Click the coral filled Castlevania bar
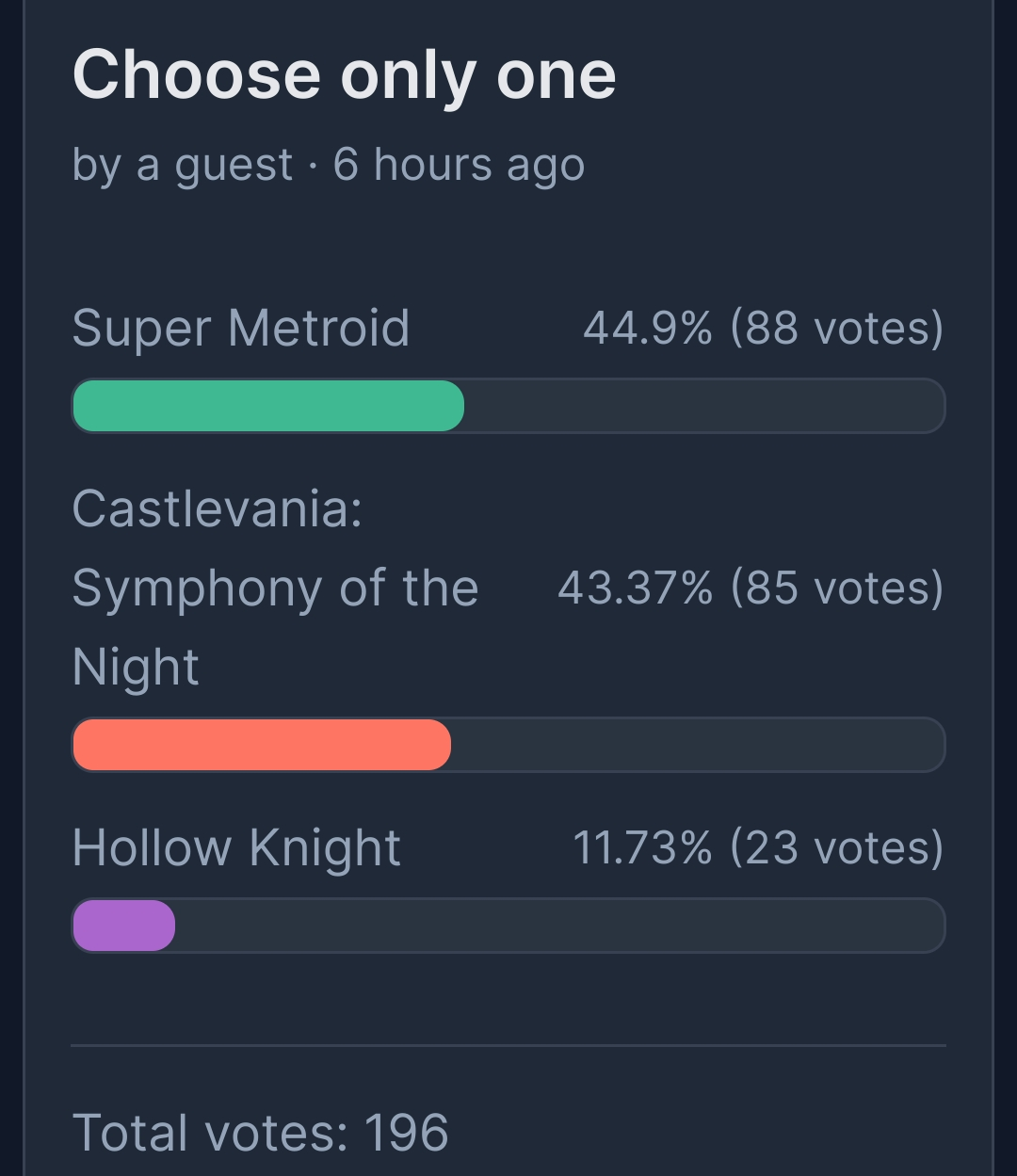1017x1176 pixels. tap(262, 745)
